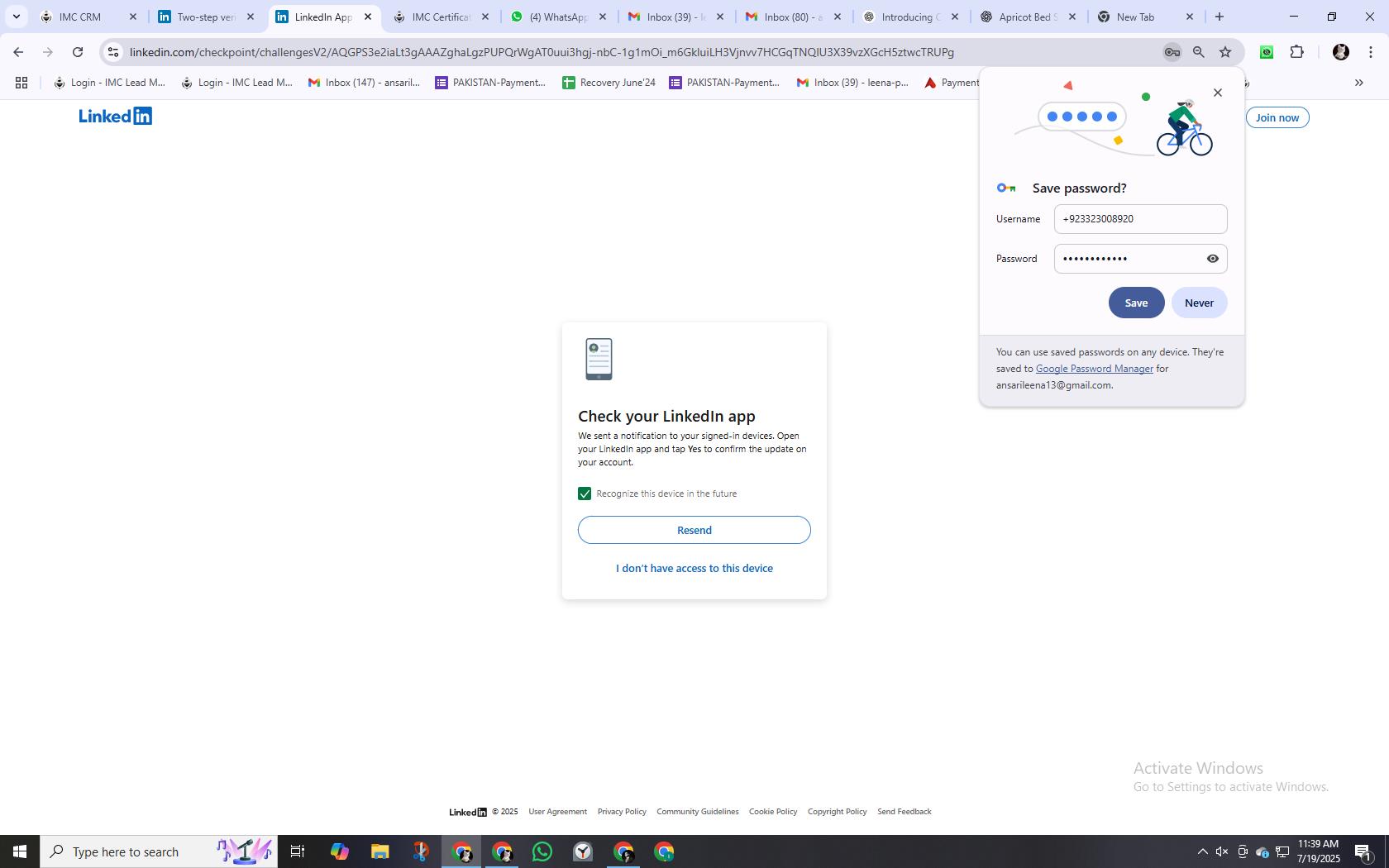Click the taskbar search box
The height and width of the screenshot is (868, 1389).
[x=159, y=851]
